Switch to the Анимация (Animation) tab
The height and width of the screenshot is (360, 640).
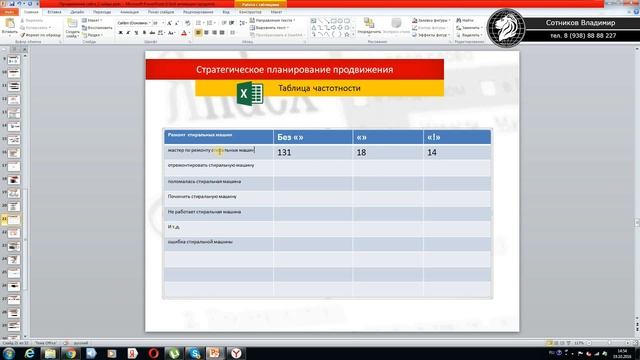click(129, 12)
